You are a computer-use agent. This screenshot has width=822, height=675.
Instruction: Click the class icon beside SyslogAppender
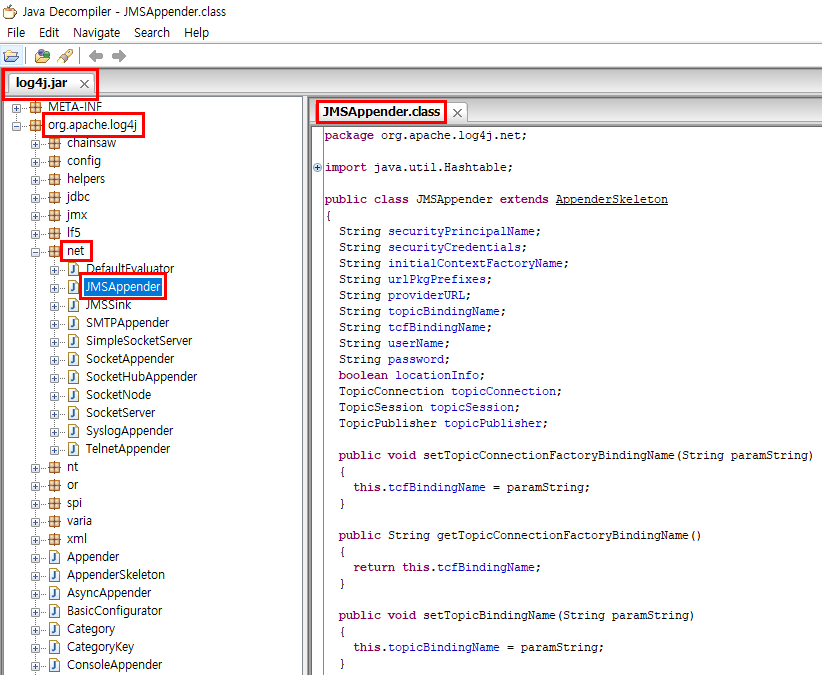click(x=73, y=431)
